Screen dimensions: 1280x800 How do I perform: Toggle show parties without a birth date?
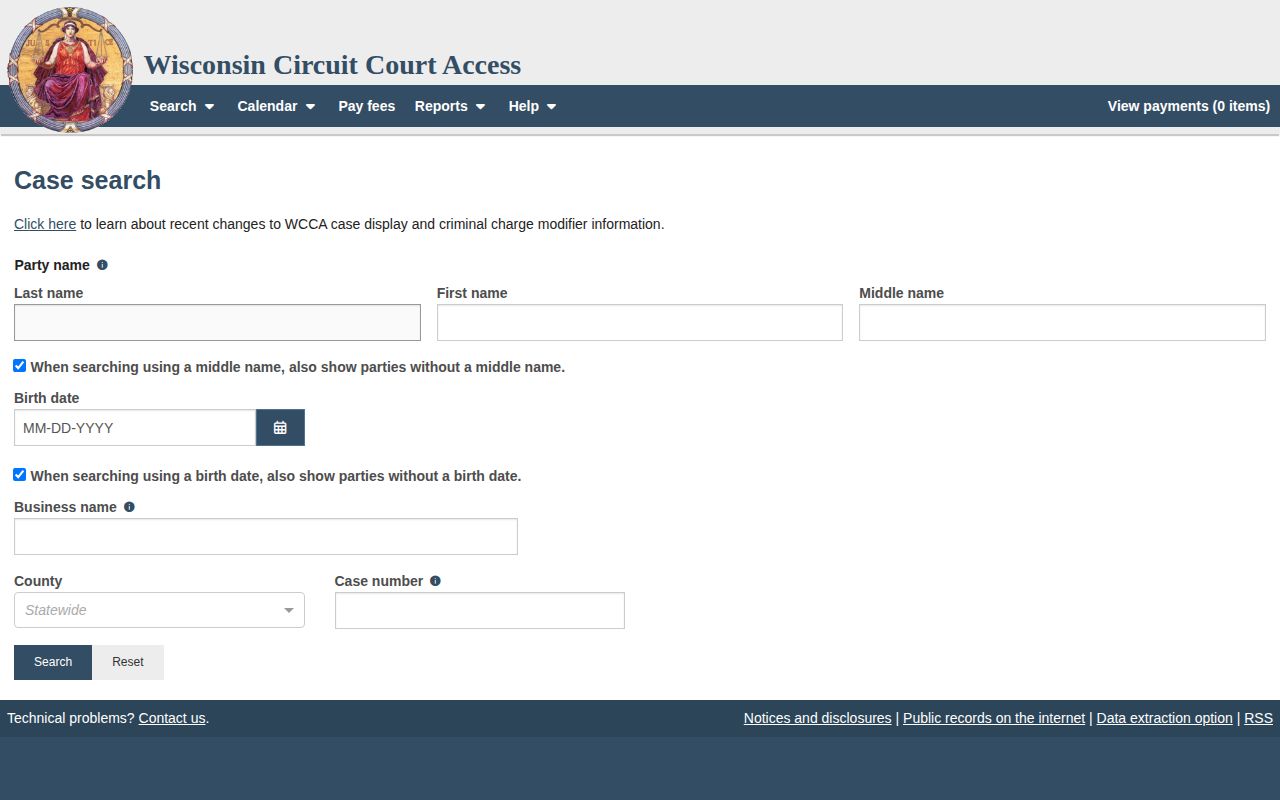[x=19, y=475]
